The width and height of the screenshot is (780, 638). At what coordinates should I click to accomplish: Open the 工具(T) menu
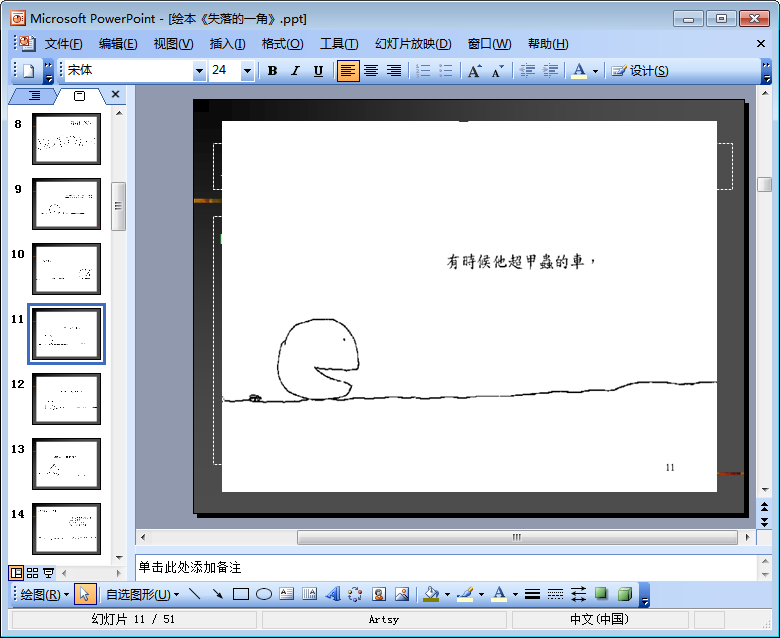point(339,44)
